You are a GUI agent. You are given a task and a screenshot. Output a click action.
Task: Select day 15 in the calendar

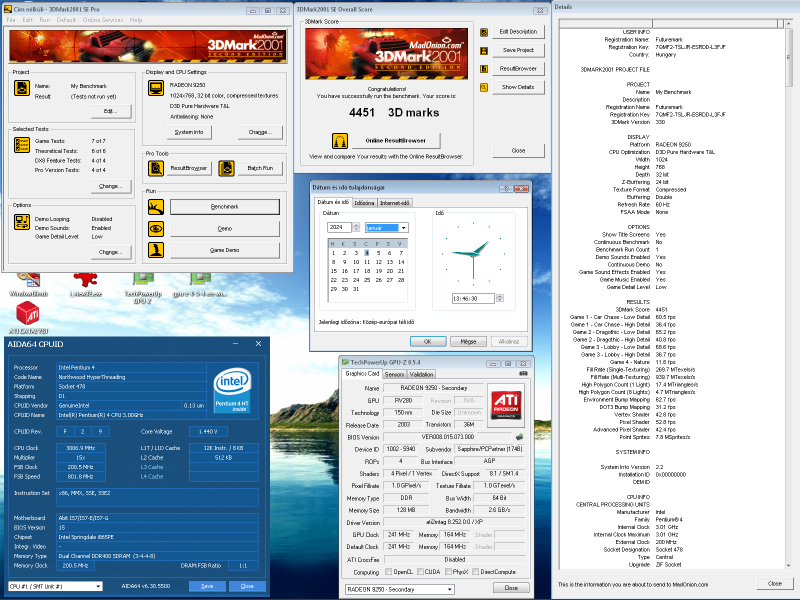[x=333, y=271]
